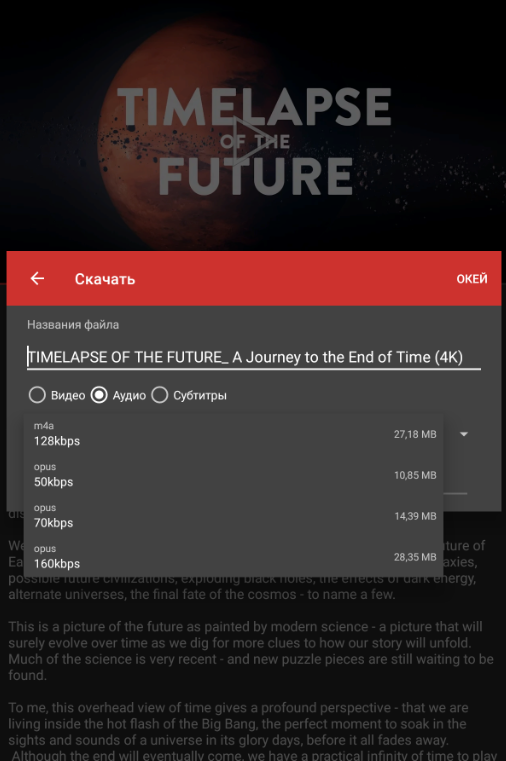Tap the Big Bang description paragraph
This screenshot has width=506, height=761.
click(252, 731)
